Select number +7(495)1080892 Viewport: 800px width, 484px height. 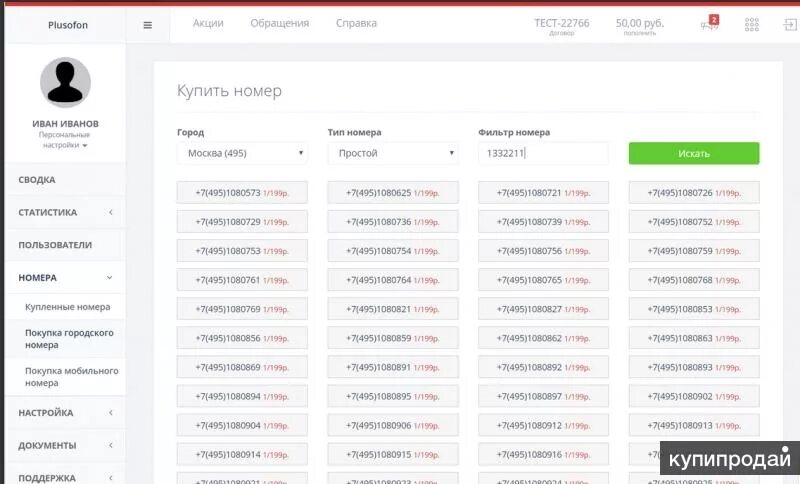click(543, 367)
